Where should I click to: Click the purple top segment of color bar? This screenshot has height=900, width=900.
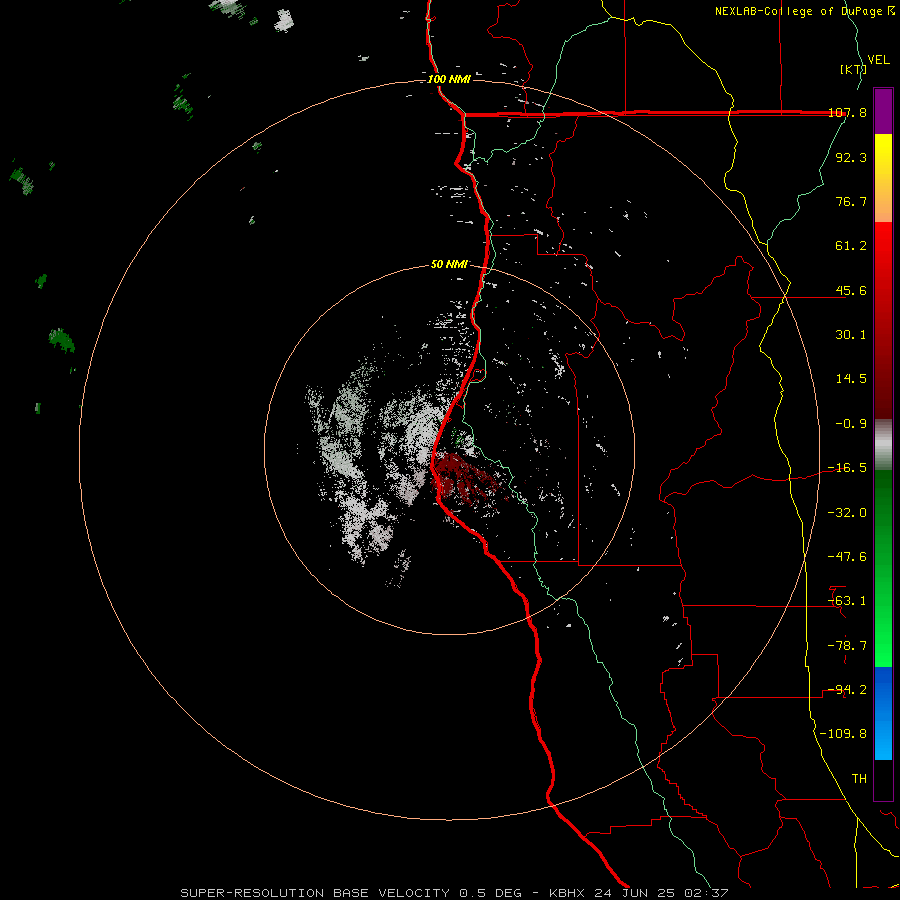883,111
